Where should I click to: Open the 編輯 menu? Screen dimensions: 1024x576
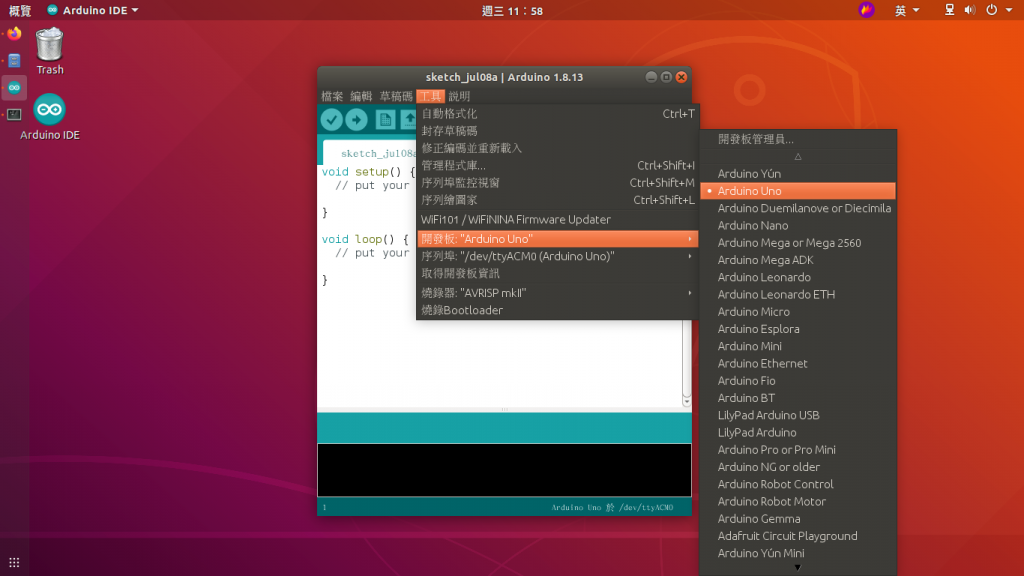tap(361, 96)
